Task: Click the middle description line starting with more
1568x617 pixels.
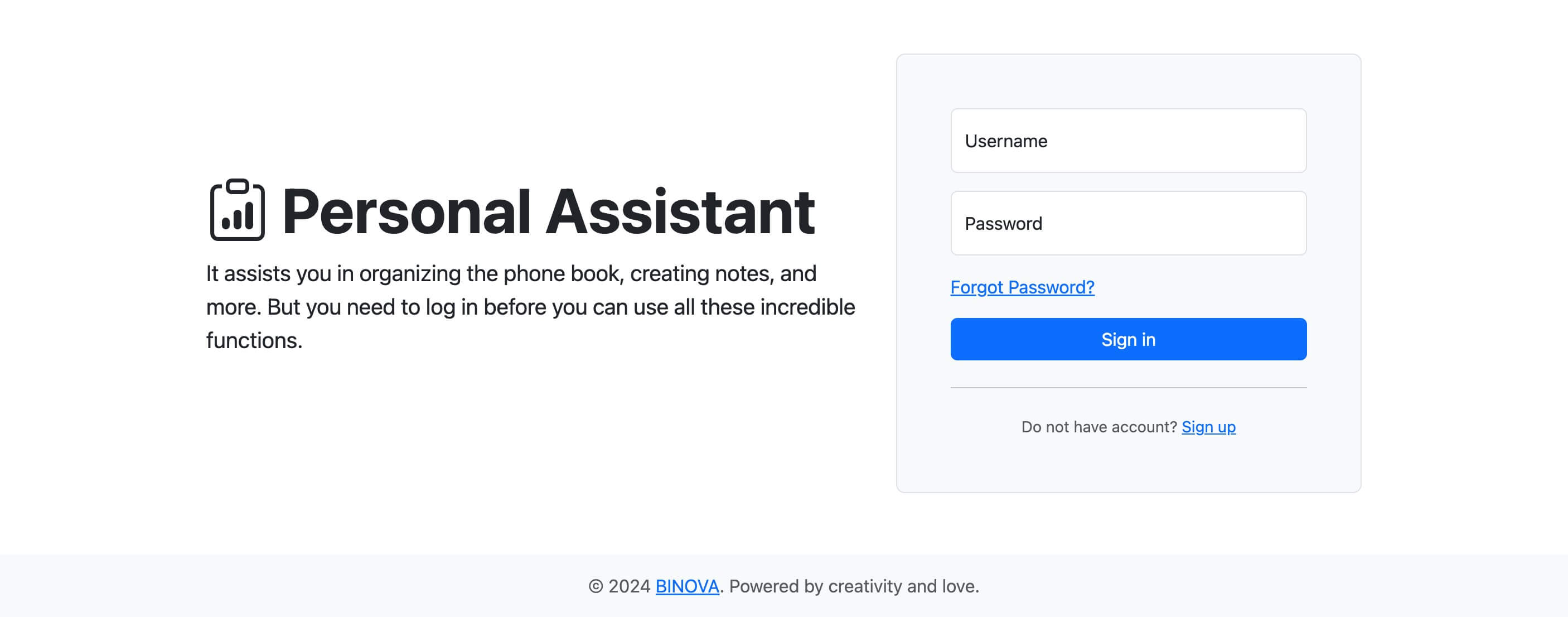Action: pyautogui.click(x=530, y=307)
